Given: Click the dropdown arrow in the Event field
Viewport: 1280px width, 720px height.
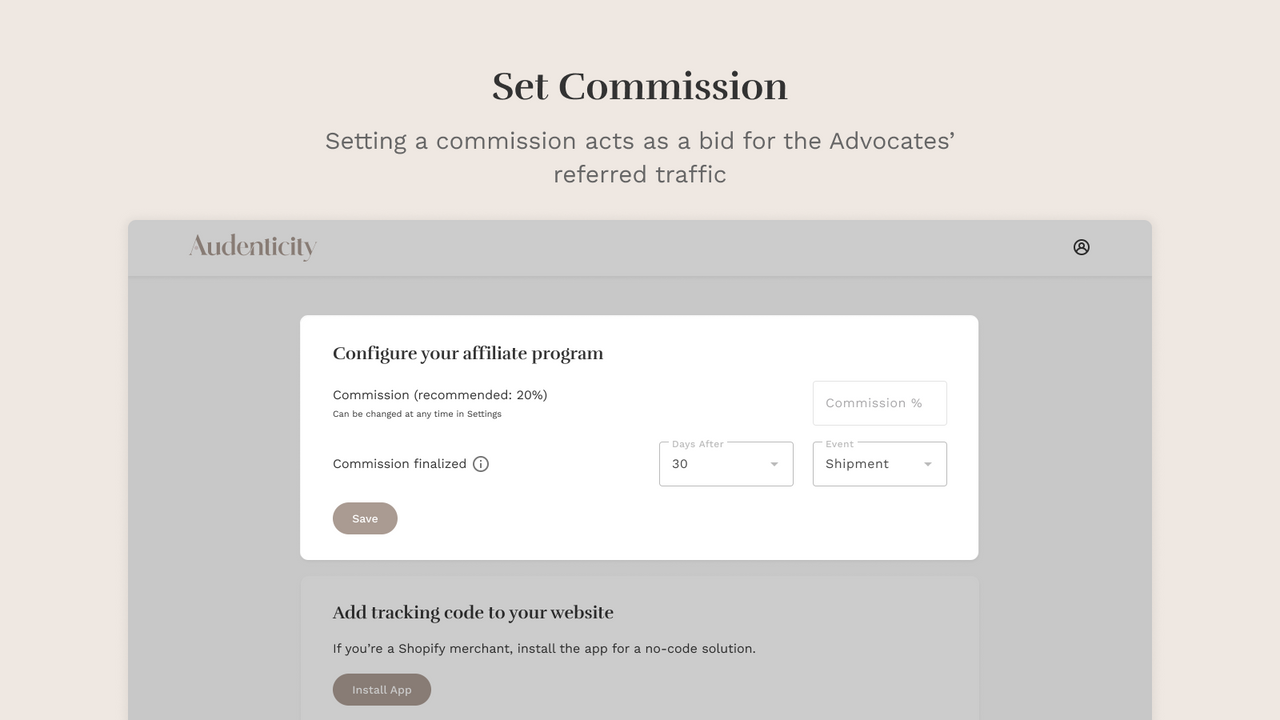Looking at the screenshot, I should [x=927, y=464].
